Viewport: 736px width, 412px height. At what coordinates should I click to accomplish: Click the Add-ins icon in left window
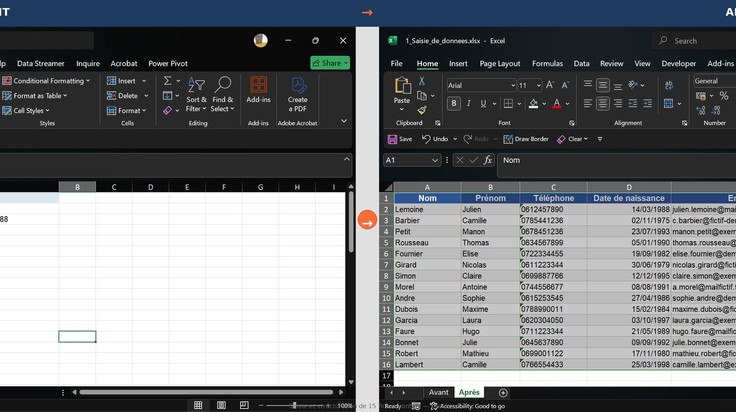258,85
